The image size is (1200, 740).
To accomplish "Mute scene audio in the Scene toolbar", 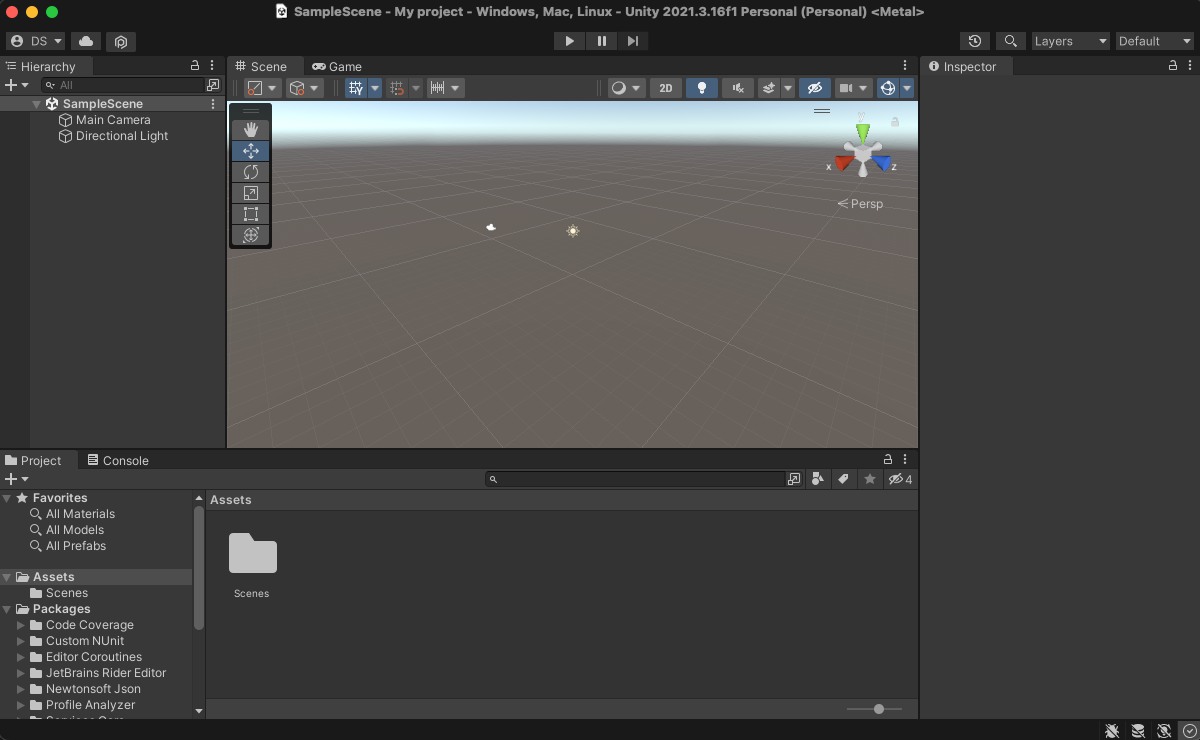I will tap(737, 88).
